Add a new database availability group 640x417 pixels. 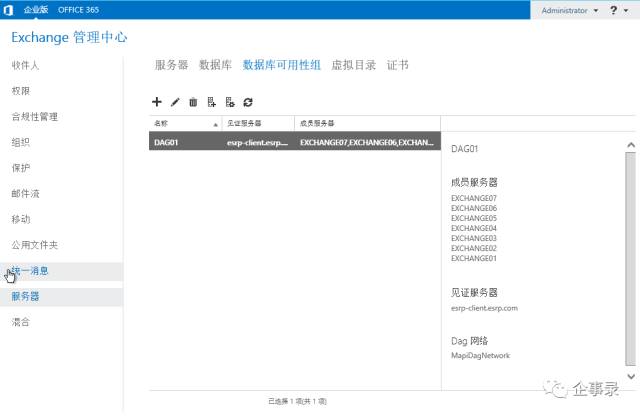click(157, 102)
